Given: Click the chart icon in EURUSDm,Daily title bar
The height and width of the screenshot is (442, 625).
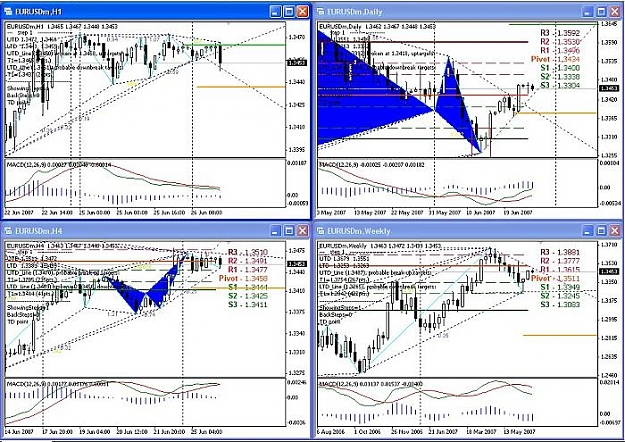Looking at the screenshot, I should pos(321,12).
